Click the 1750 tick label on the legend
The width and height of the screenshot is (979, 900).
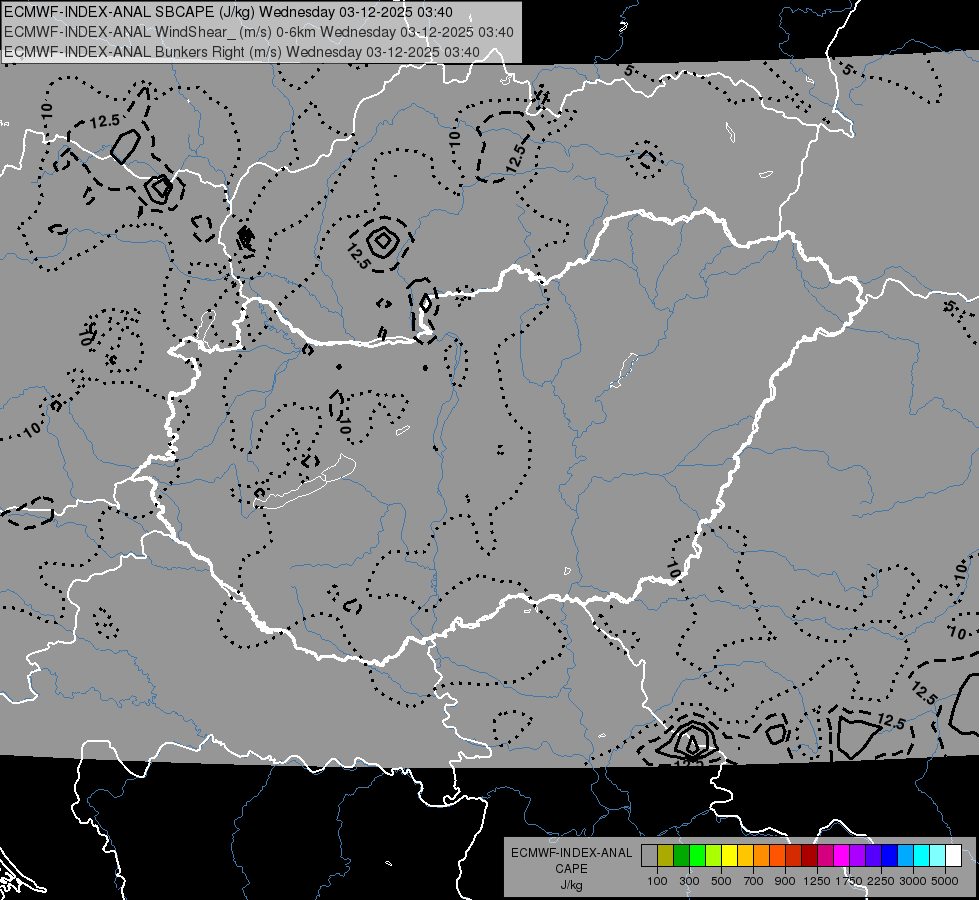(x=849, y=881)
